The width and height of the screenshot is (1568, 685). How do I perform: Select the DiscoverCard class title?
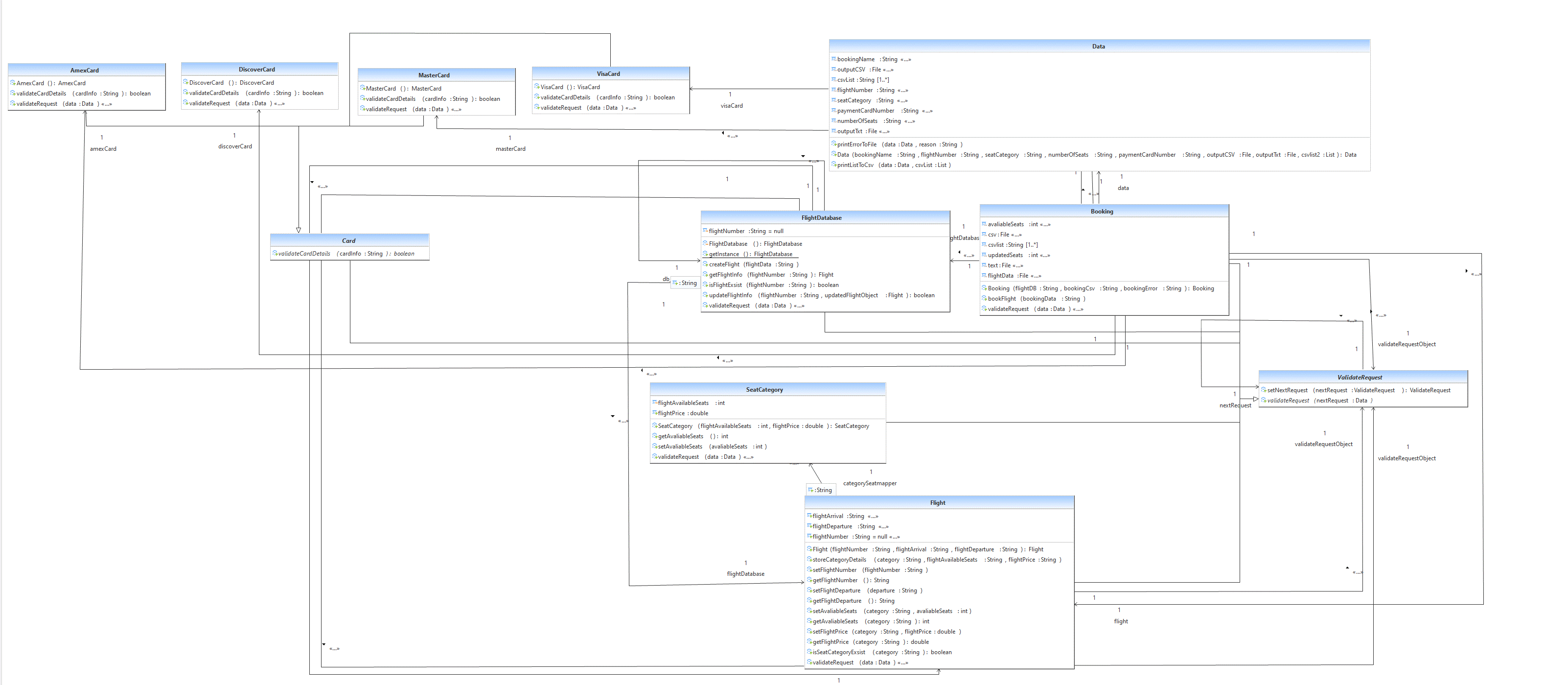click(257, 70)
